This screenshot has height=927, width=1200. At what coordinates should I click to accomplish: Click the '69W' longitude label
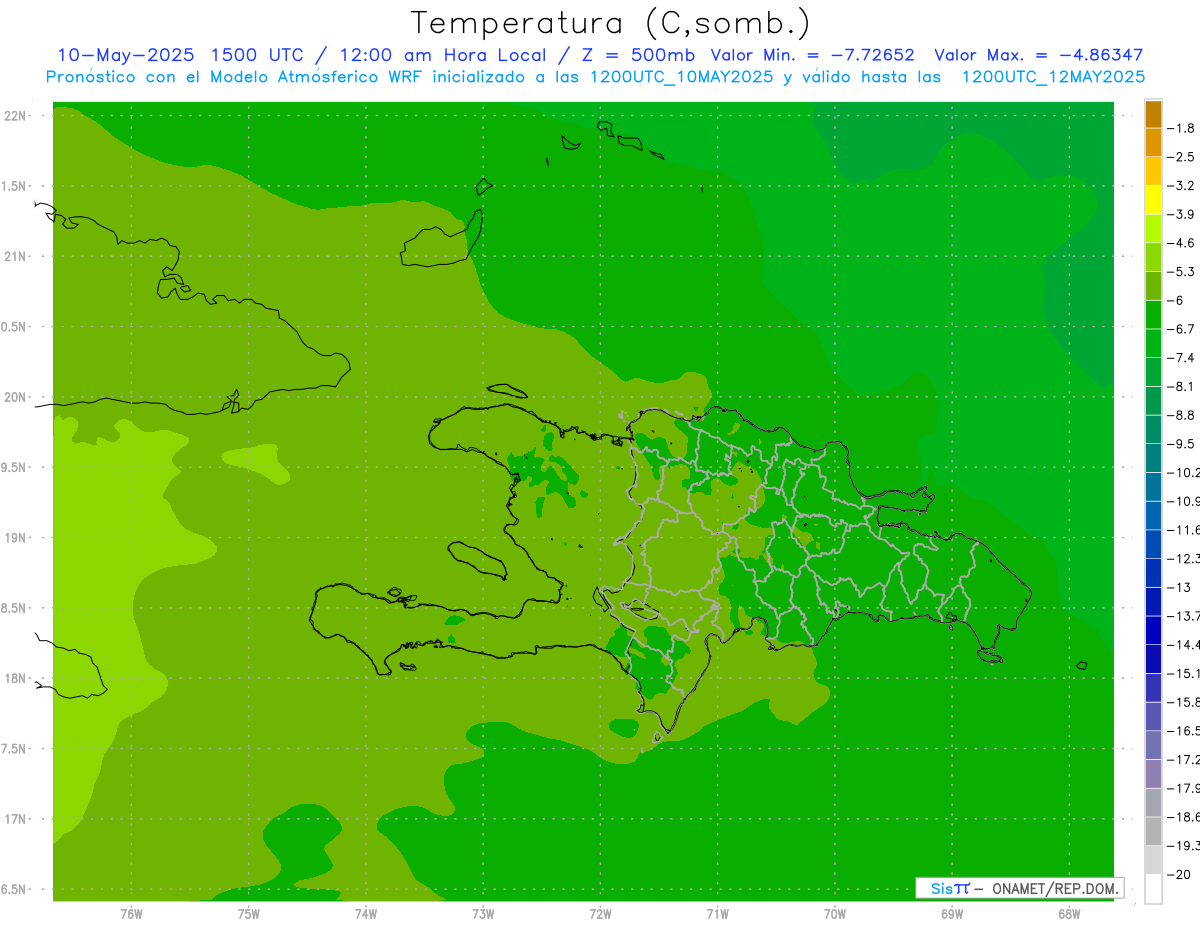[x=952, y=913]
